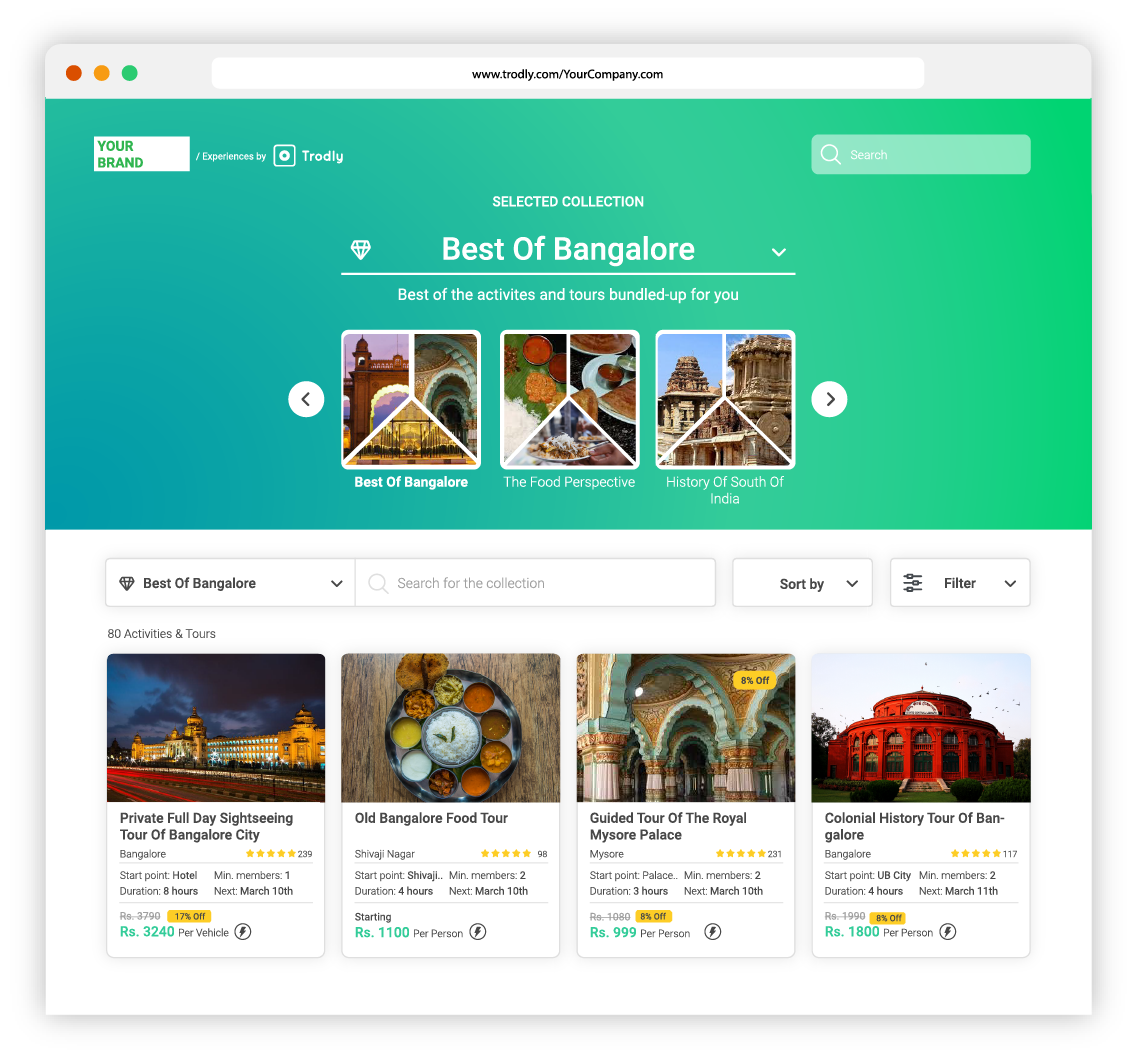The image size is (1135, 1058).
Task: Click the filter sliders icon
Action: coord(913,583)
